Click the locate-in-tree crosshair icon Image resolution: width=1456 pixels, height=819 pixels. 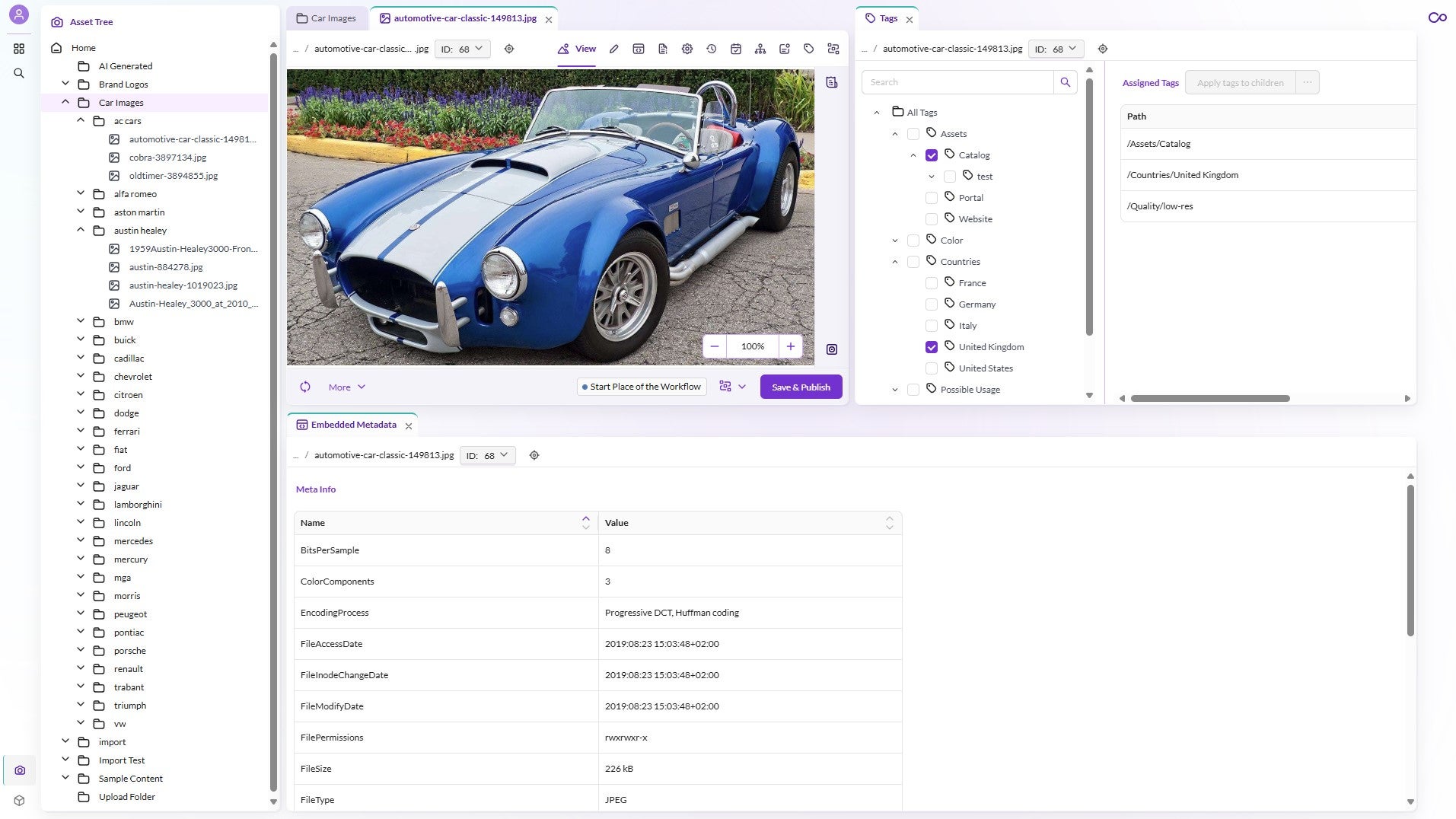click(508, 48)
